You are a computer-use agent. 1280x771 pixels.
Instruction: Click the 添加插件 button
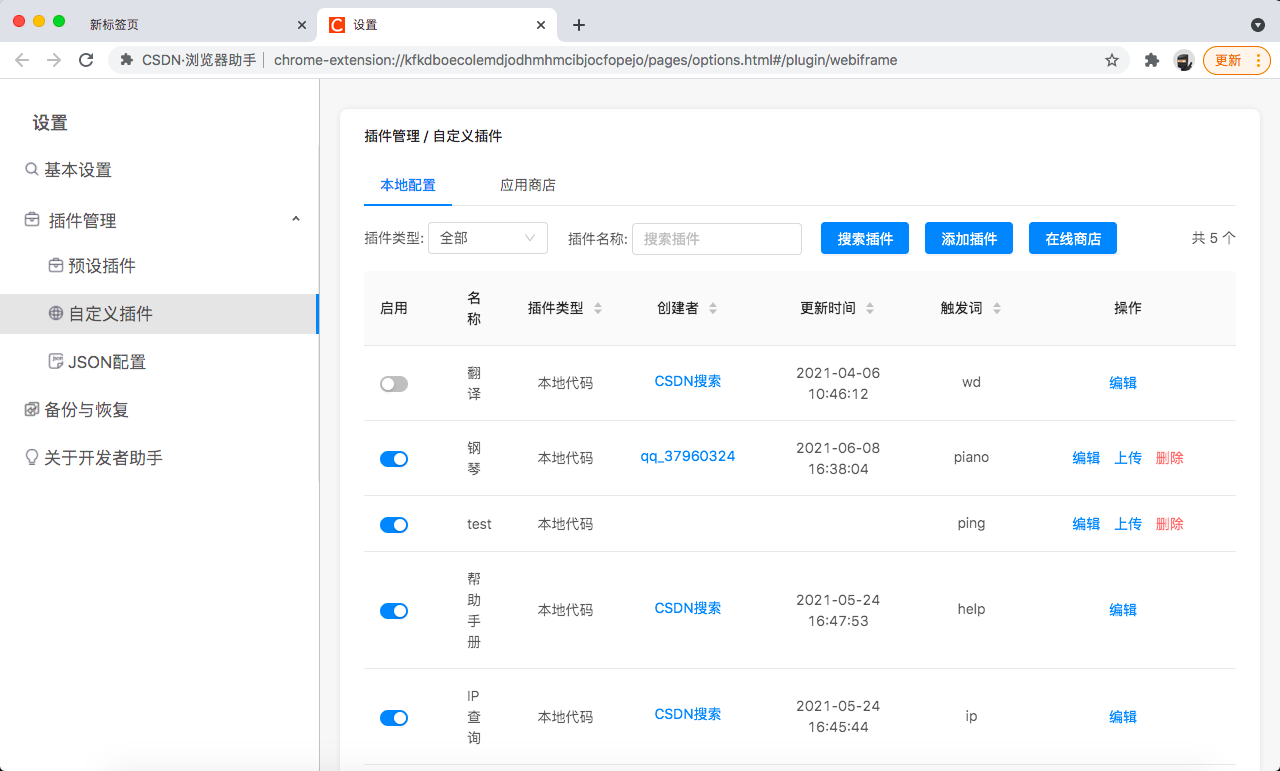[969, 238]
